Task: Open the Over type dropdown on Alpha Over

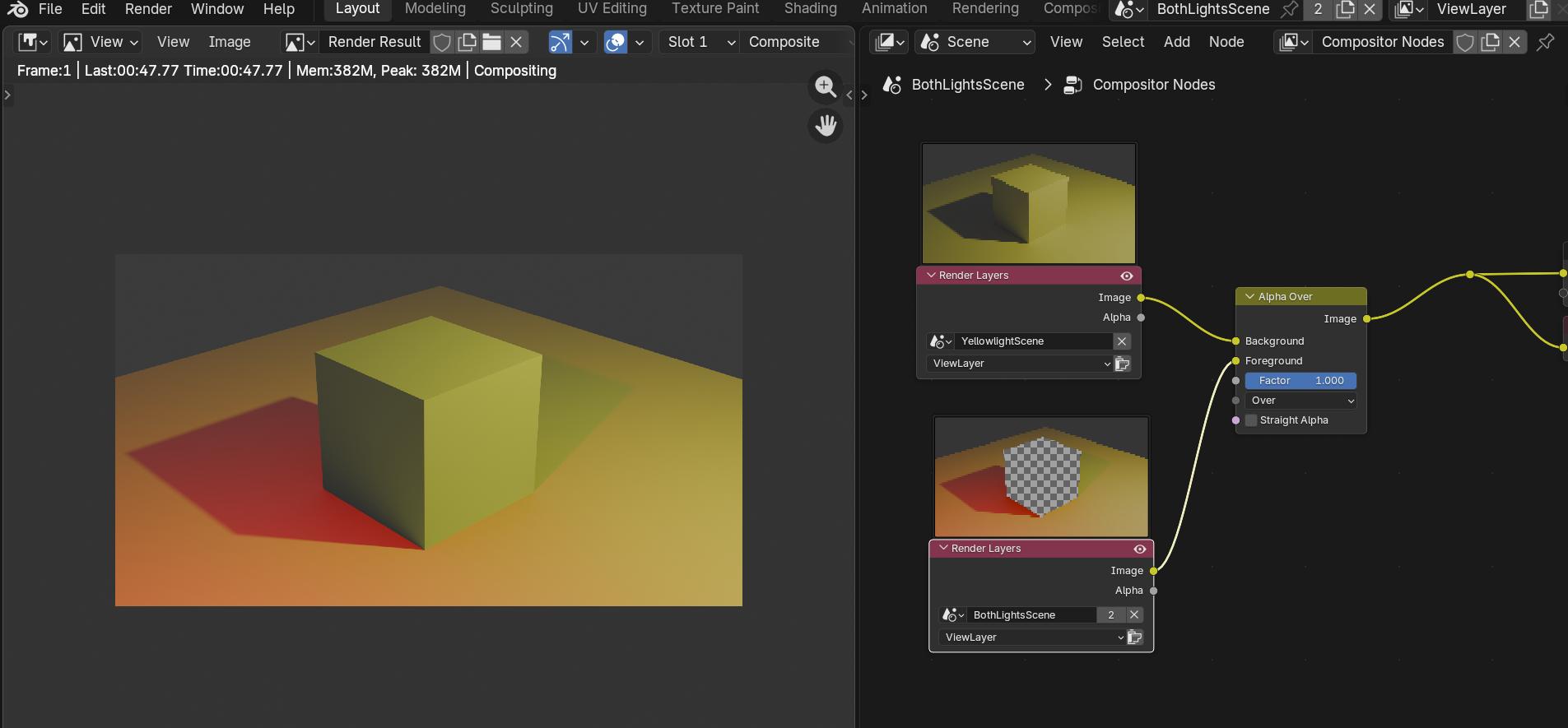Action: pyautogui.click(x=1300, y=401)
